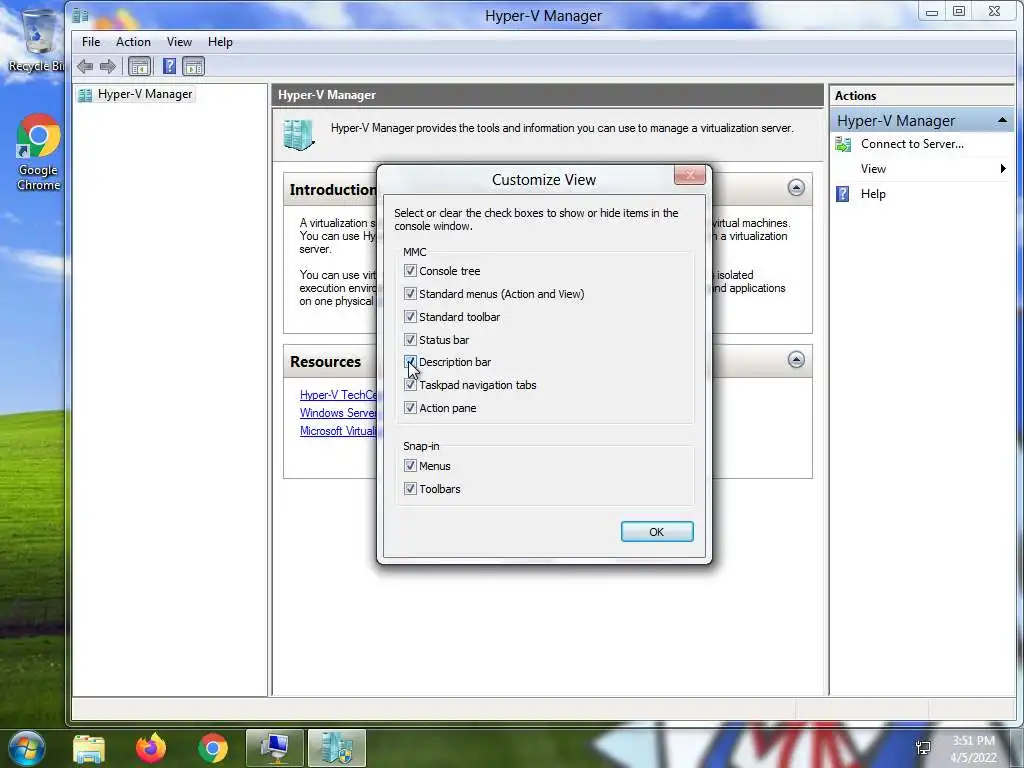
Task: Close the Customize View dialog
Action: pos(689,175)
